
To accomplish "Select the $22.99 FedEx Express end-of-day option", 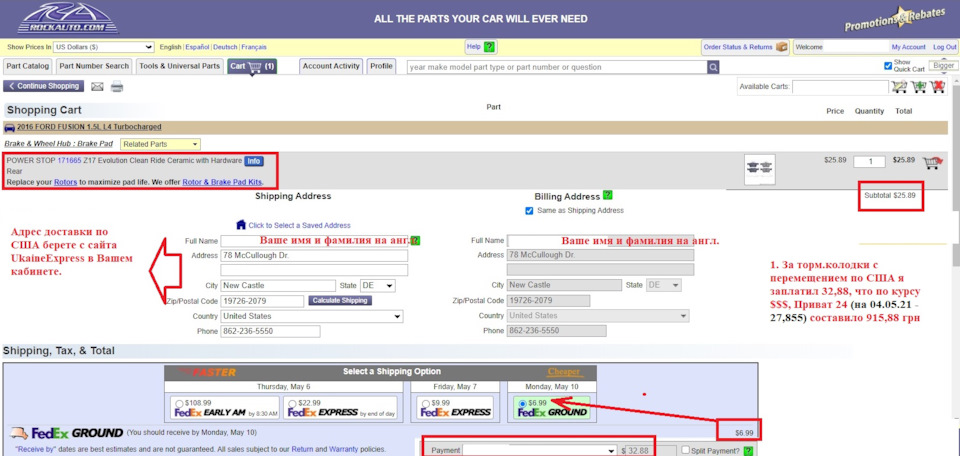I will [x=291, y=404].
